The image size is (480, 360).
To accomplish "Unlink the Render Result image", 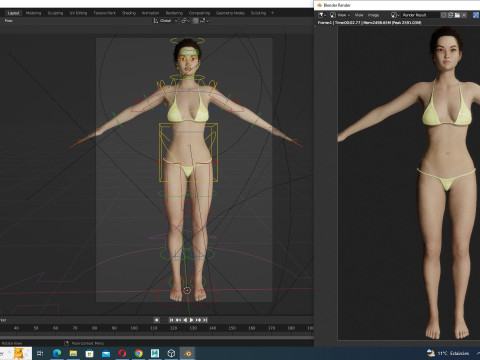I will click(x=464, y=15).
